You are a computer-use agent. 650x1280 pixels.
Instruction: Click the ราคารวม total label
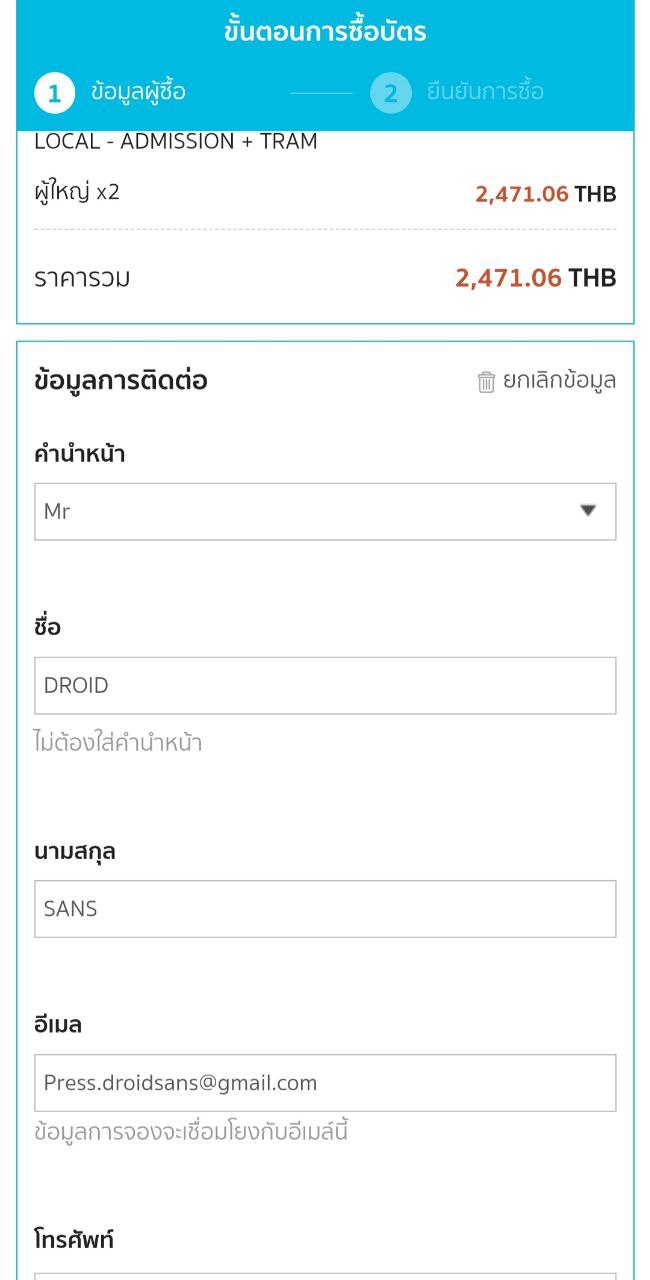82,278
